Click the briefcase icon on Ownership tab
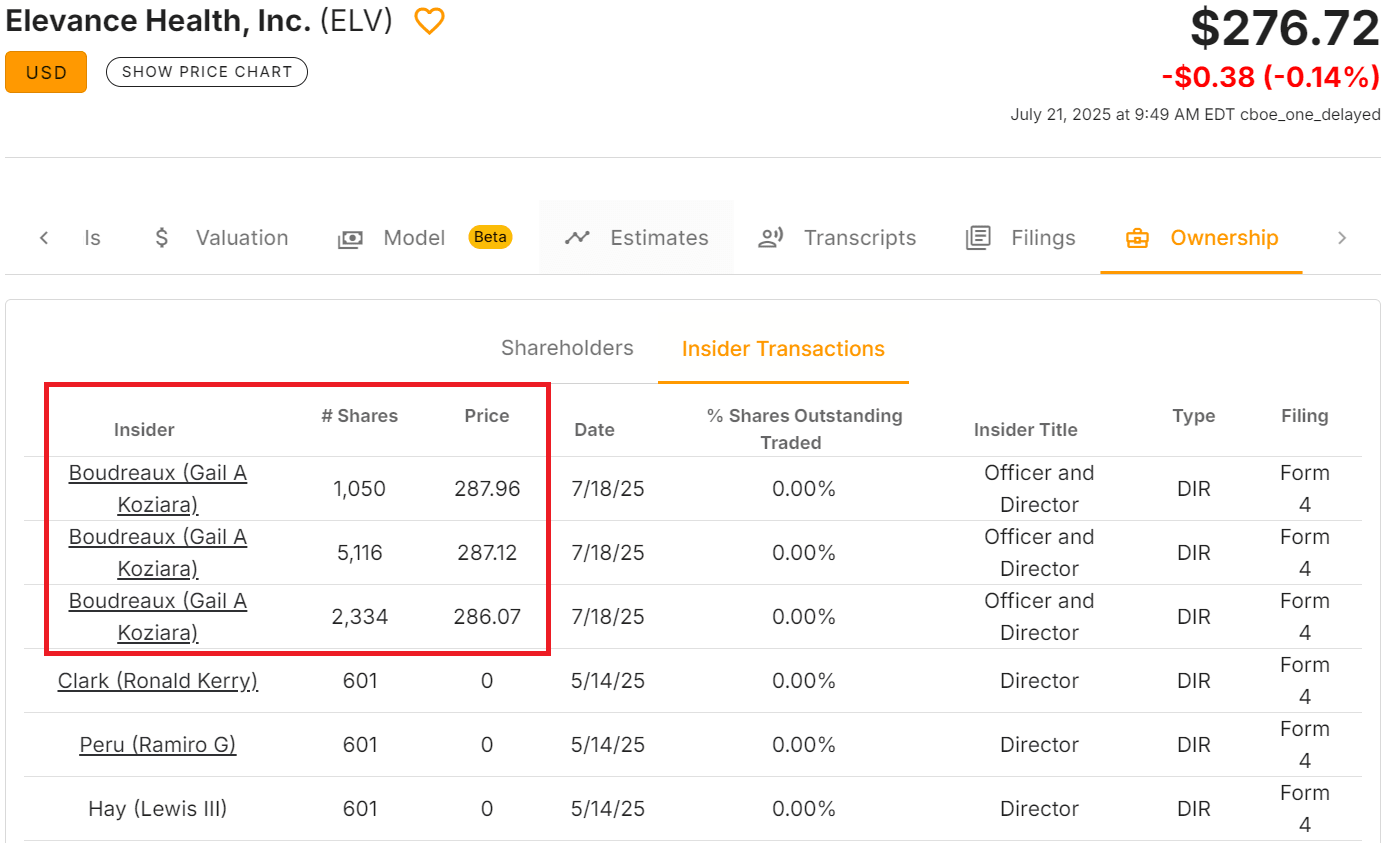 pyautogui.click(x=1137, y=238)
